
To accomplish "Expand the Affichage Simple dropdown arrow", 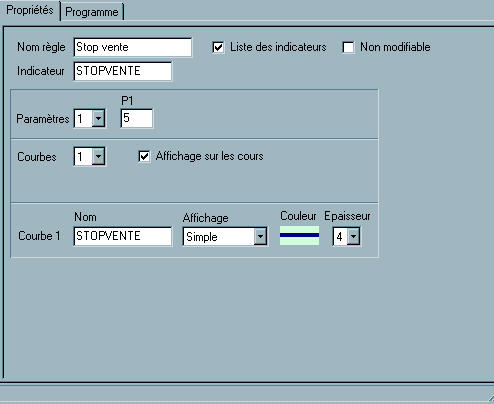I will (x=260, y=237).
